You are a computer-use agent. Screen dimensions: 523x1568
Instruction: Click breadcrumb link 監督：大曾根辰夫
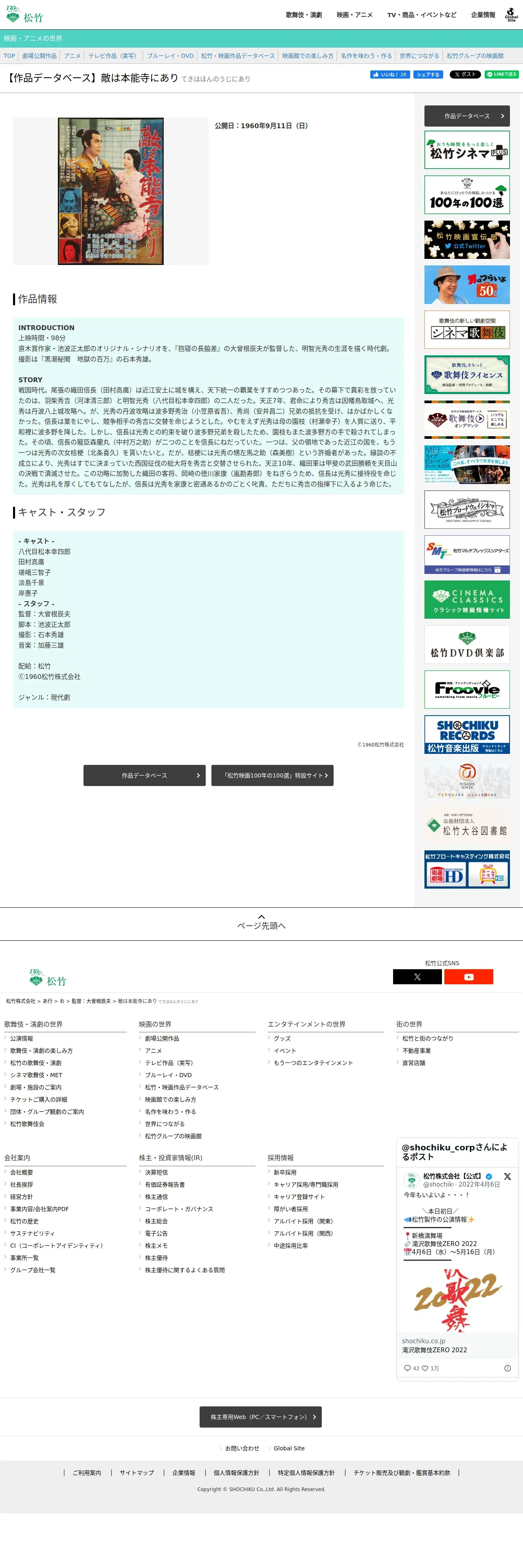point(91,1001)
